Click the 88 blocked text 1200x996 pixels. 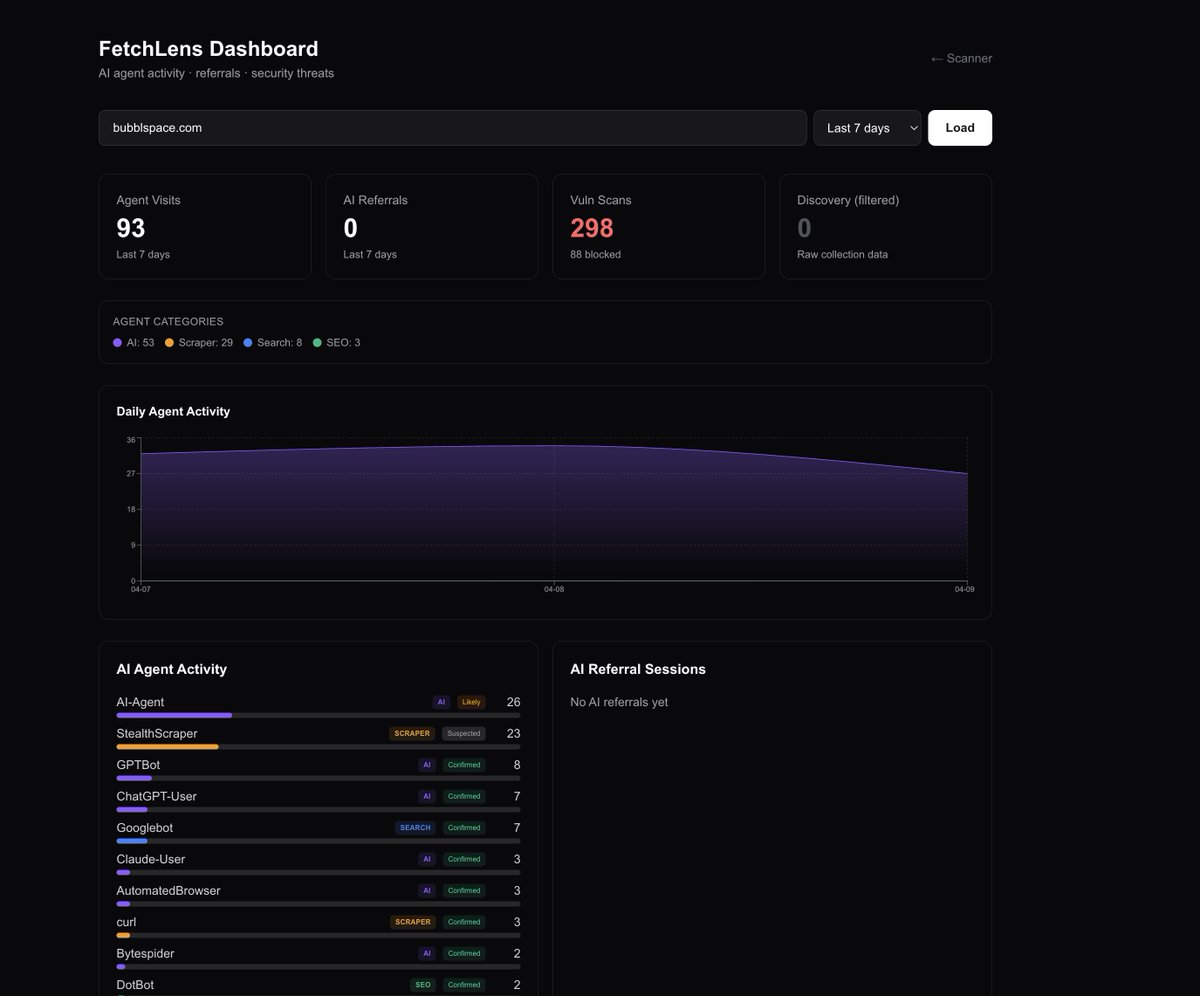pyautogui.click(x=595, y=254)
